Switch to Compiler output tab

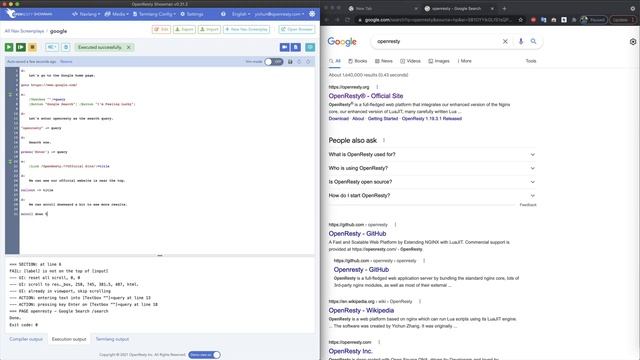coord(26,339)
